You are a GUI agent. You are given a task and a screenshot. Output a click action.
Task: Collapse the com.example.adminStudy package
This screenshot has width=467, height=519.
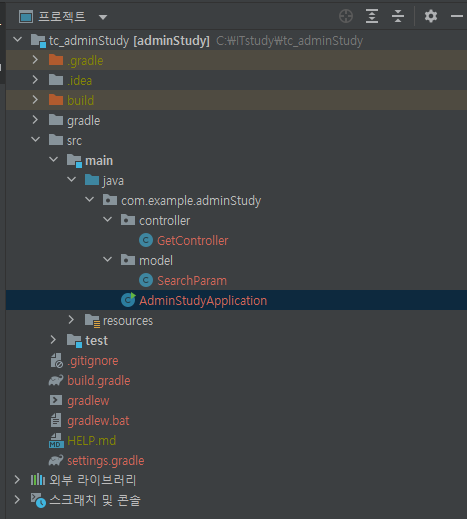click(x=89, y=200)
